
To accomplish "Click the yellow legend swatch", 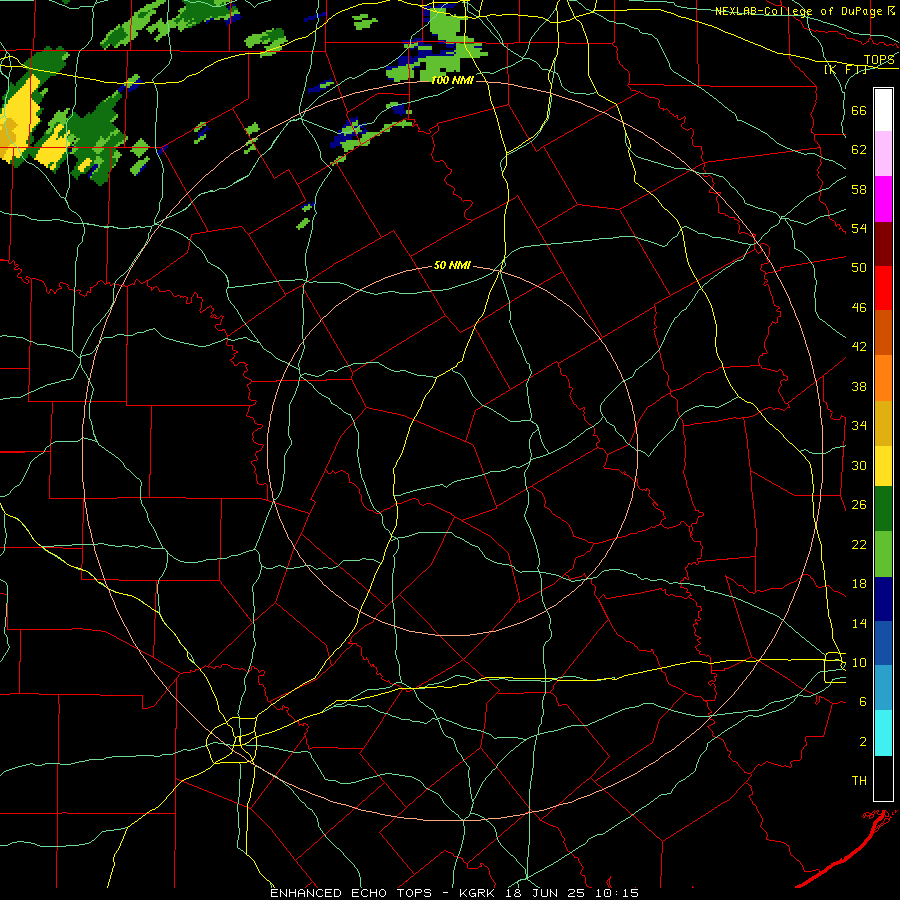I will (883, 466).
